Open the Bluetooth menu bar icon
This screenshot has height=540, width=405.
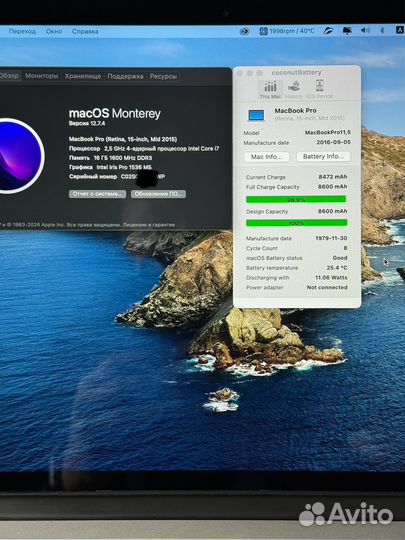(x=382, y=30)
